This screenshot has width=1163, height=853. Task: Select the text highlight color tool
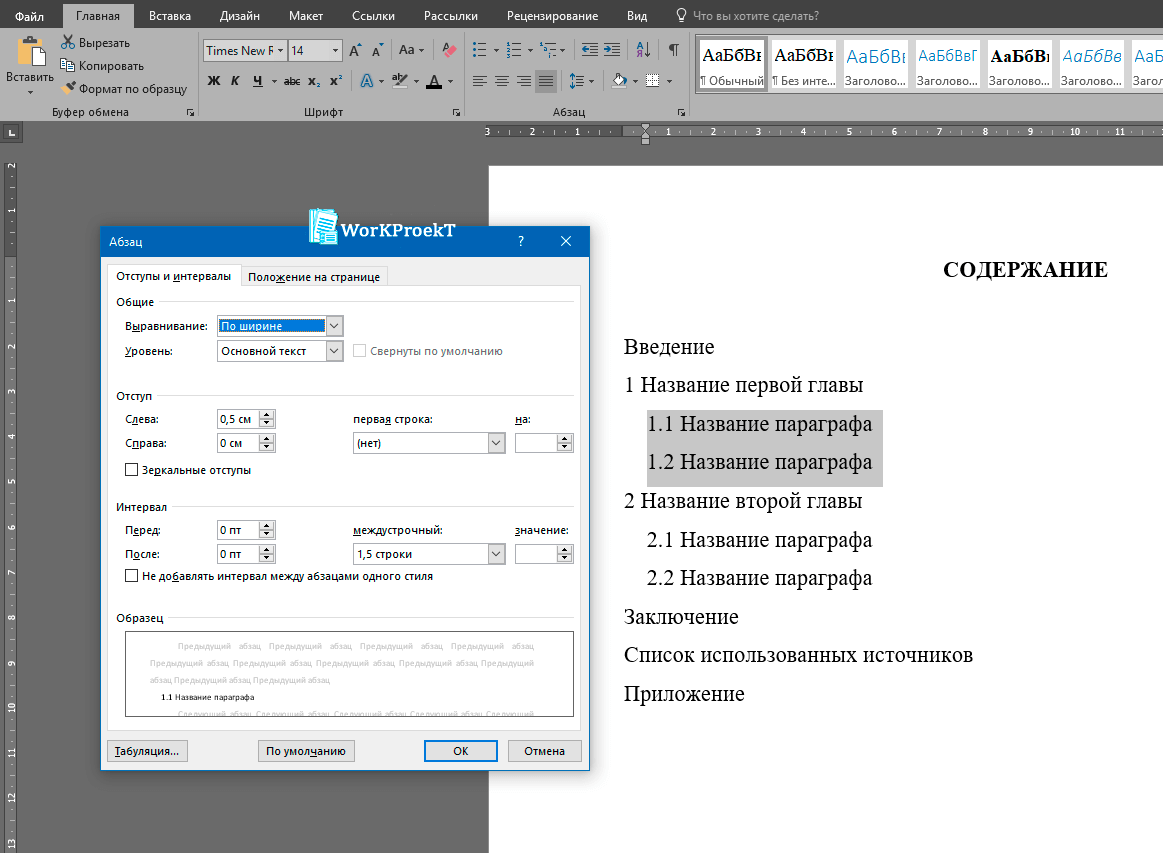coord(400,80)
